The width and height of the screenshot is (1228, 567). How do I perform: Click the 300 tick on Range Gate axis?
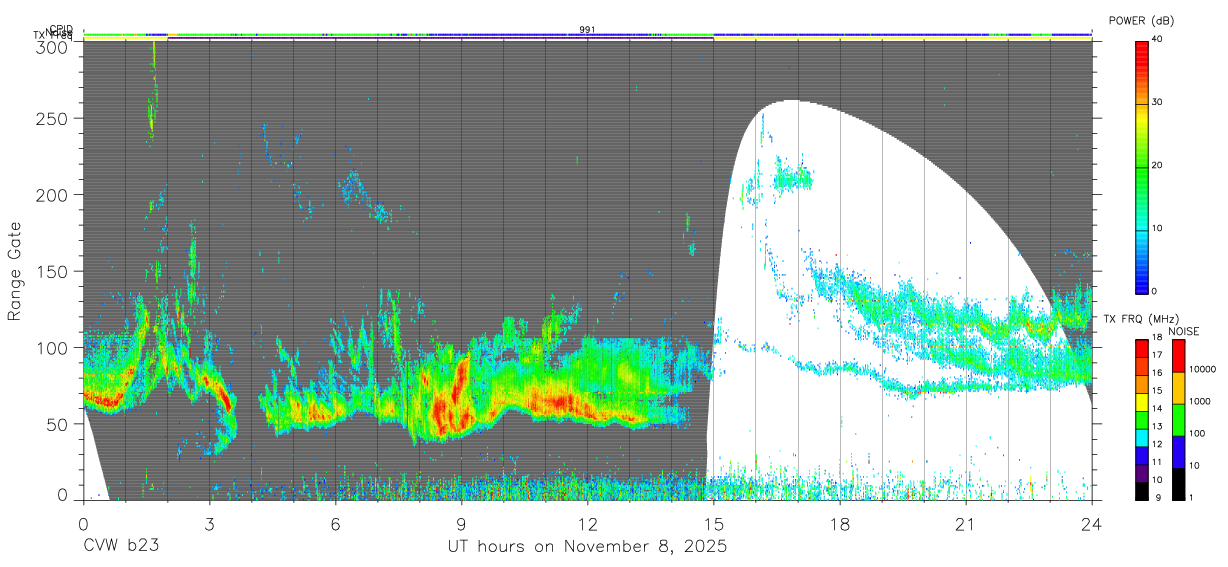coord(53,47)
